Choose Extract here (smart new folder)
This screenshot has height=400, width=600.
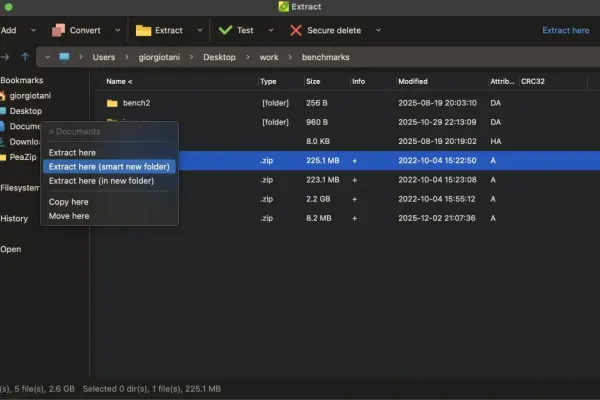click(109, 167)
